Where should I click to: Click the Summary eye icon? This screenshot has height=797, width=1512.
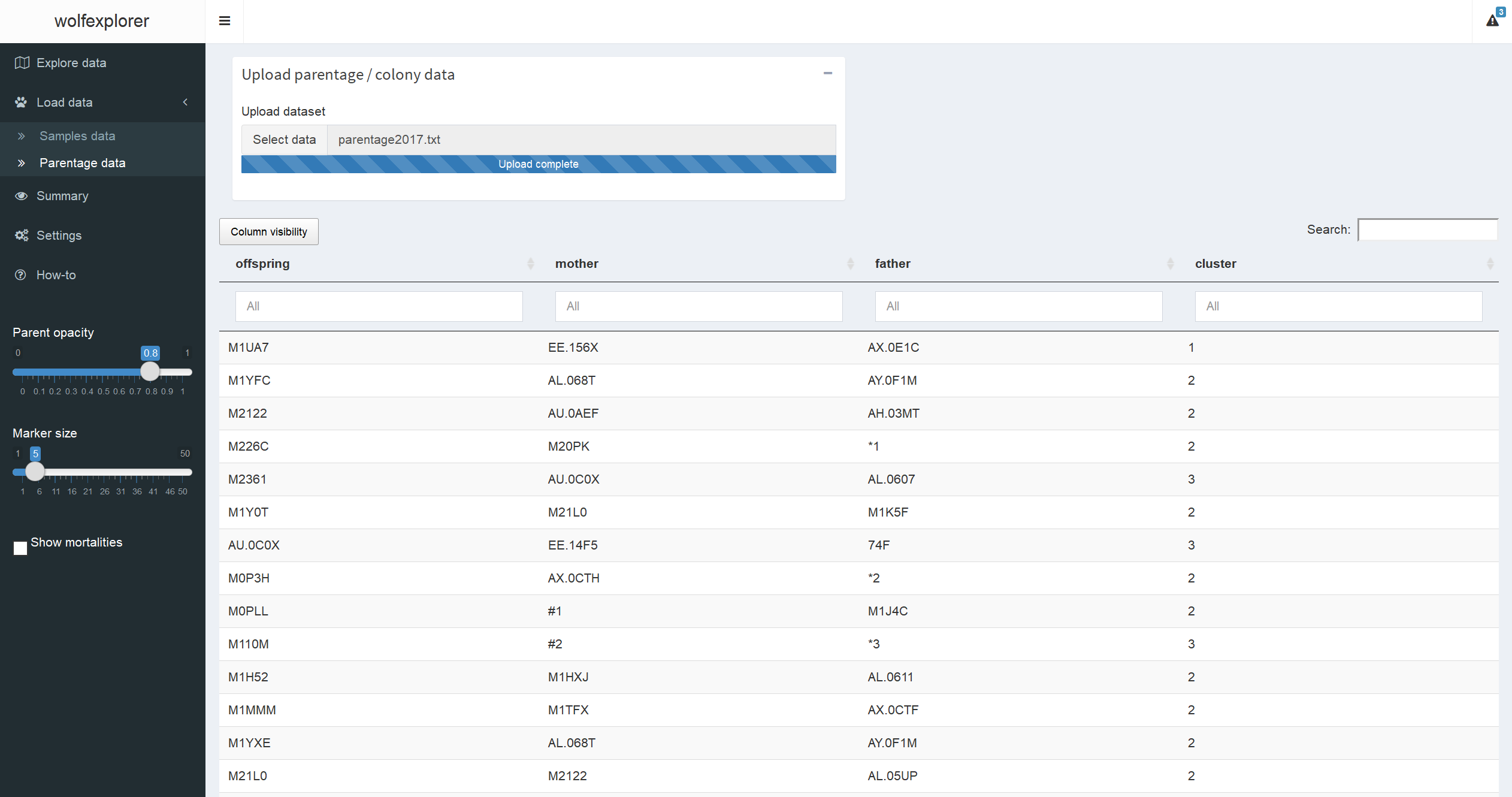point(22,196)
